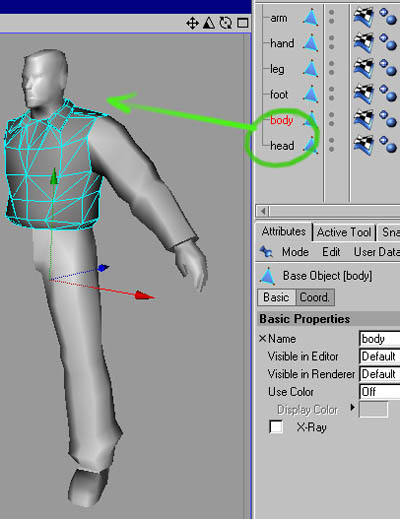Click the pin icon next to Mode
Screen dimensions: 400x519
pyautogui.click(x=266, y=252)
